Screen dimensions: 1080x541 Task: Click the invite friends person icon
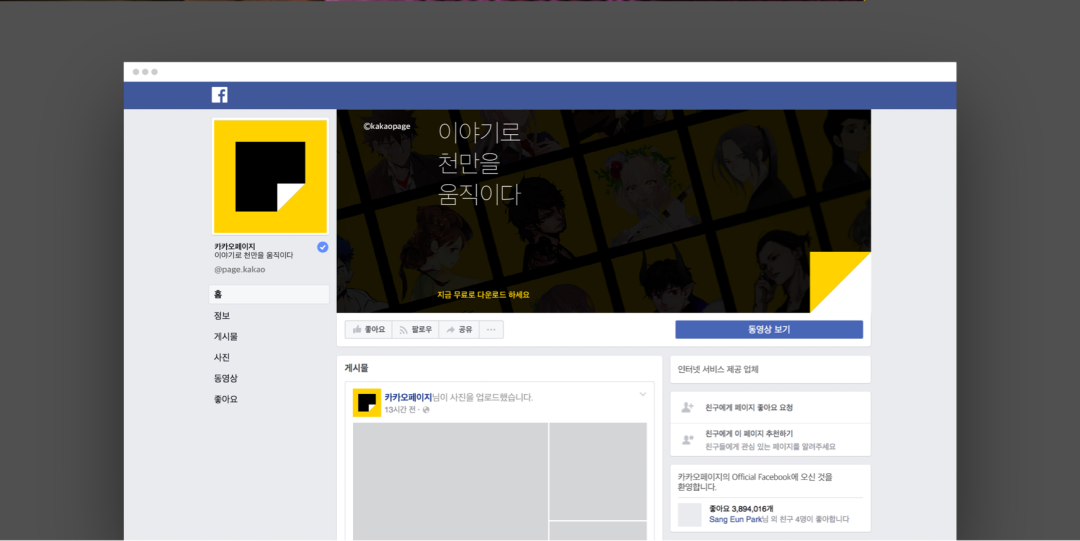(x=687, y=408)
